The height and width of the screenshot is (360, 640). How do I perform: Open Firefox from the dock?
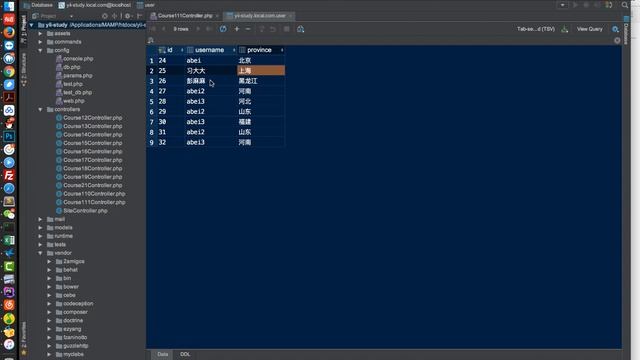(9, 32)
